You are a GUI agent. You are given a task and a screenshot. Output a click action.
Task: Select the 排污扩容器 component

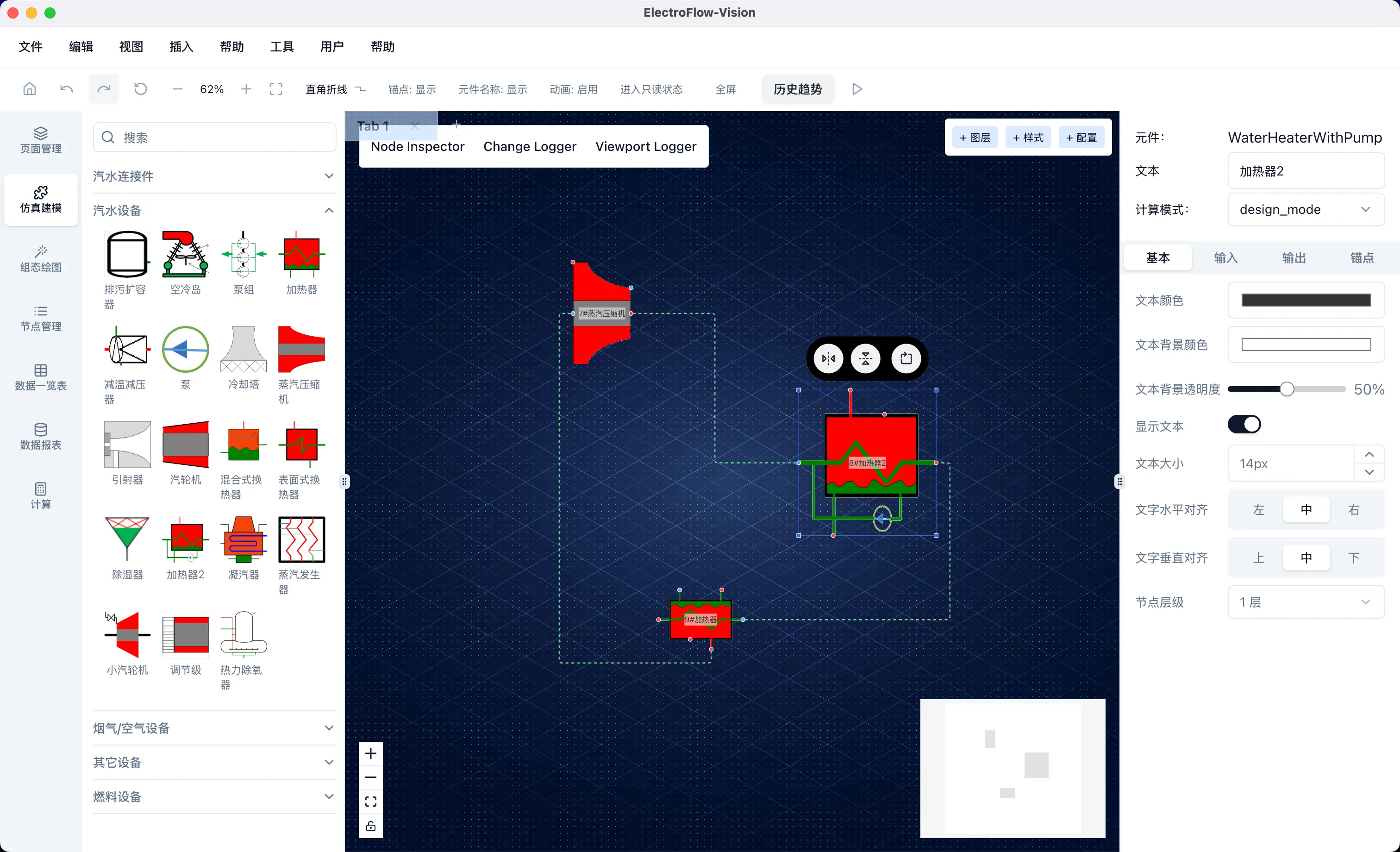click(127, 254)
